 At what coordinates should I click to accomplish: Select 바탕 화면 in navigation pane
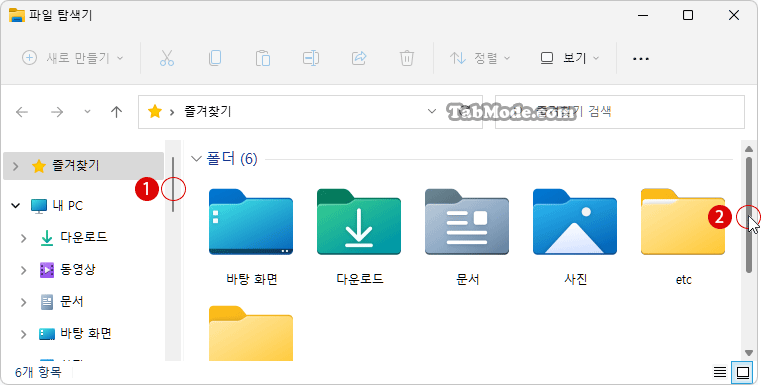click(75, 334)
